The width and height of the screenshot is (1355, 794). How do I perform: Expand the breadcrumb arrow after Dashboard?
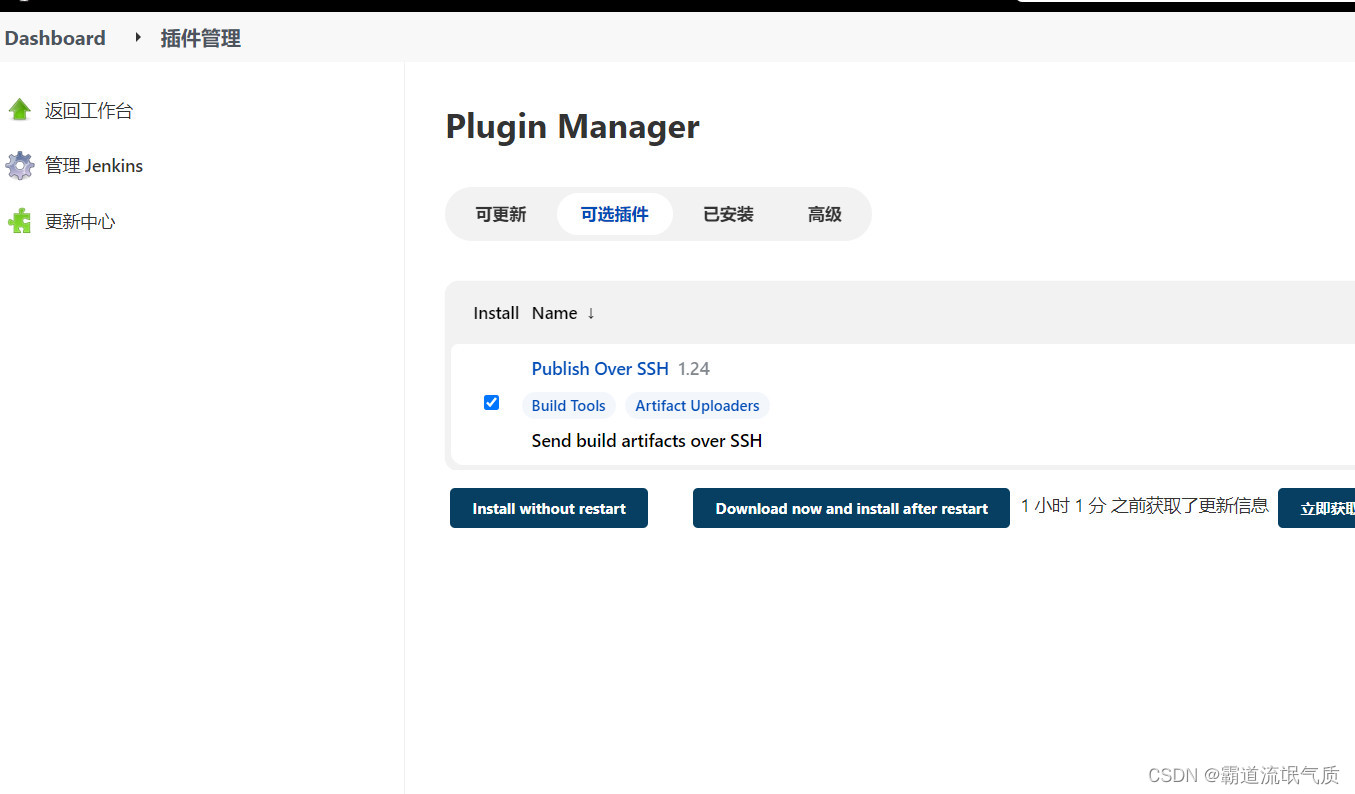[x=138, y=38]
